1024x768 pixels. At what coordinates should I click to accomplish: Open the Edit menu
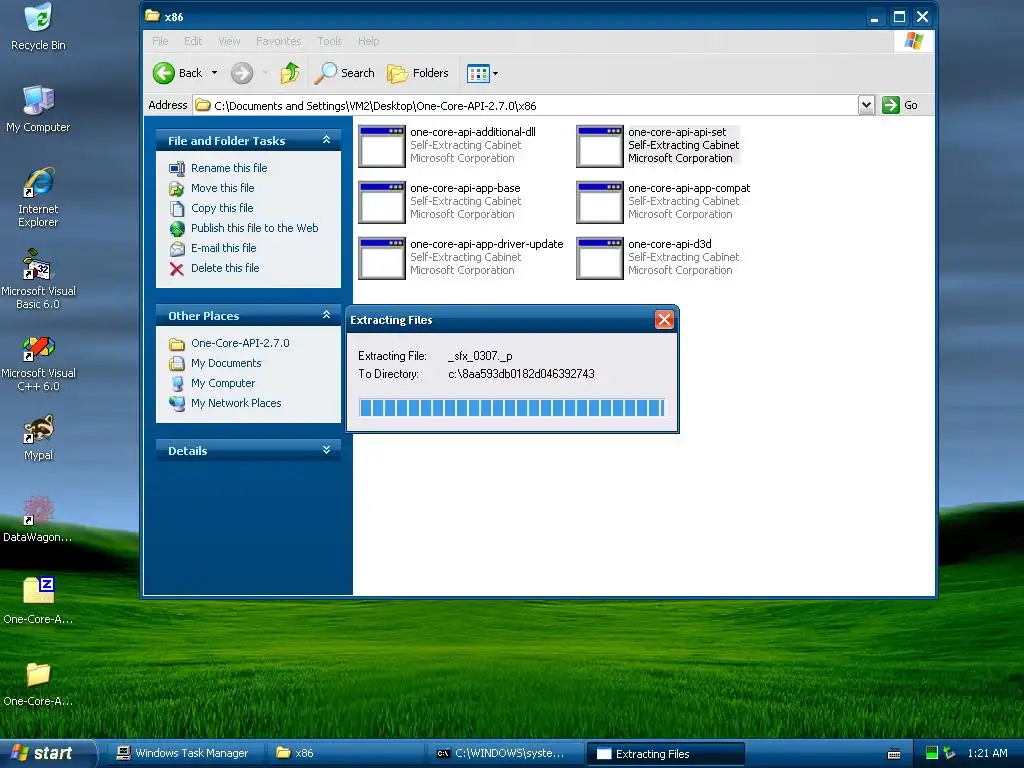coord(193,41)
